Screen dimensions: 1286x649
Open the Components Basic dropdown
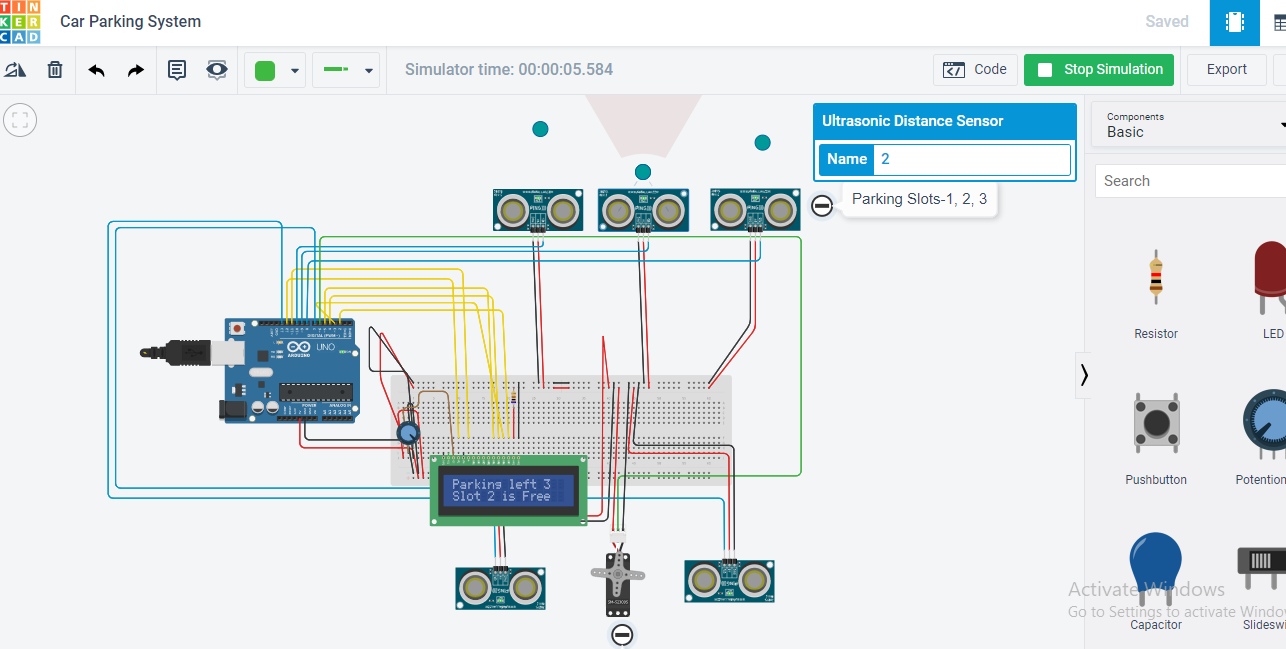point(1190,125)
